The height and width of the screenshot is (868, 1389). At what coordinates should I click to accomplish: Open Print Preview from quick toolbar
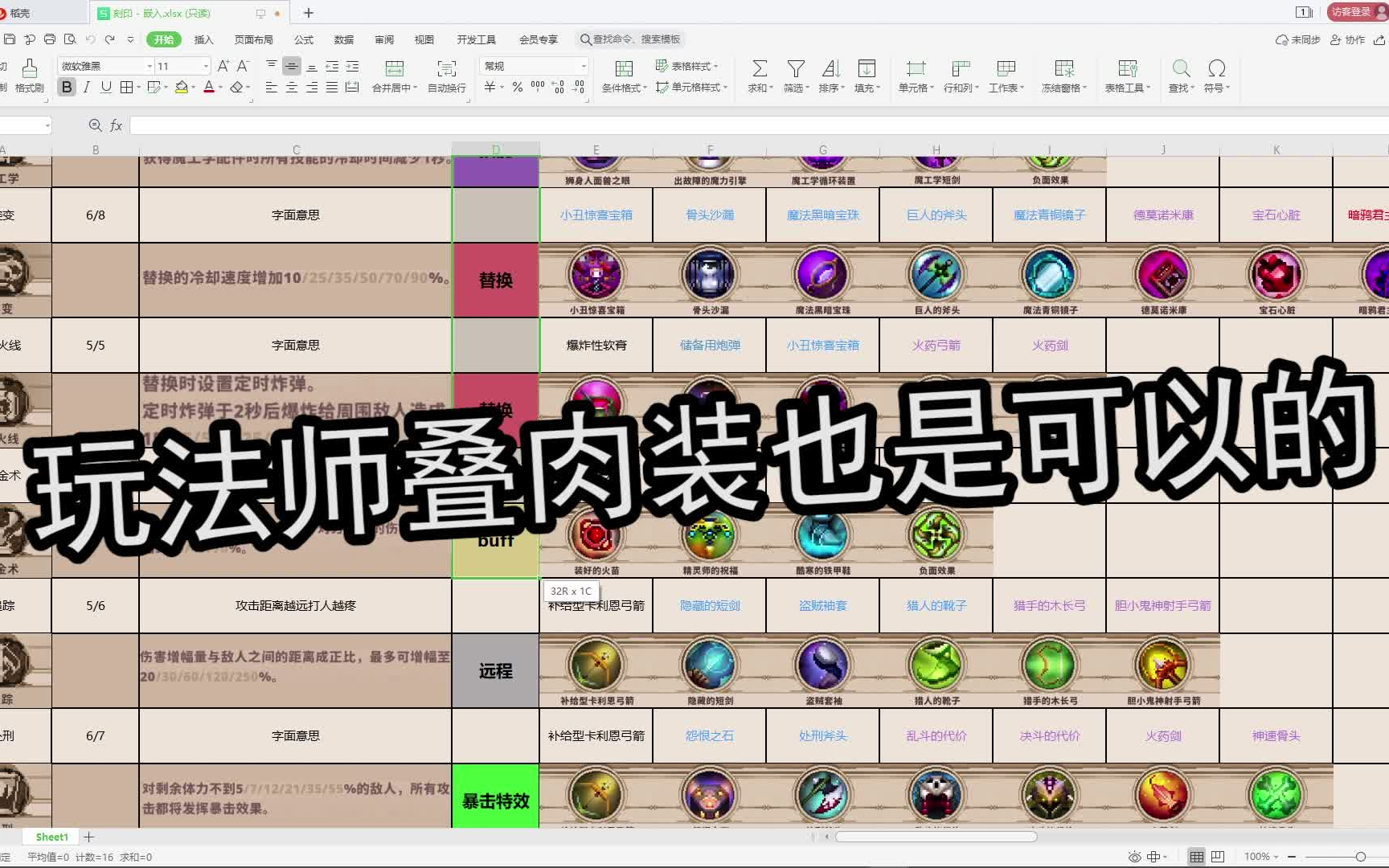tap(70, 39)
